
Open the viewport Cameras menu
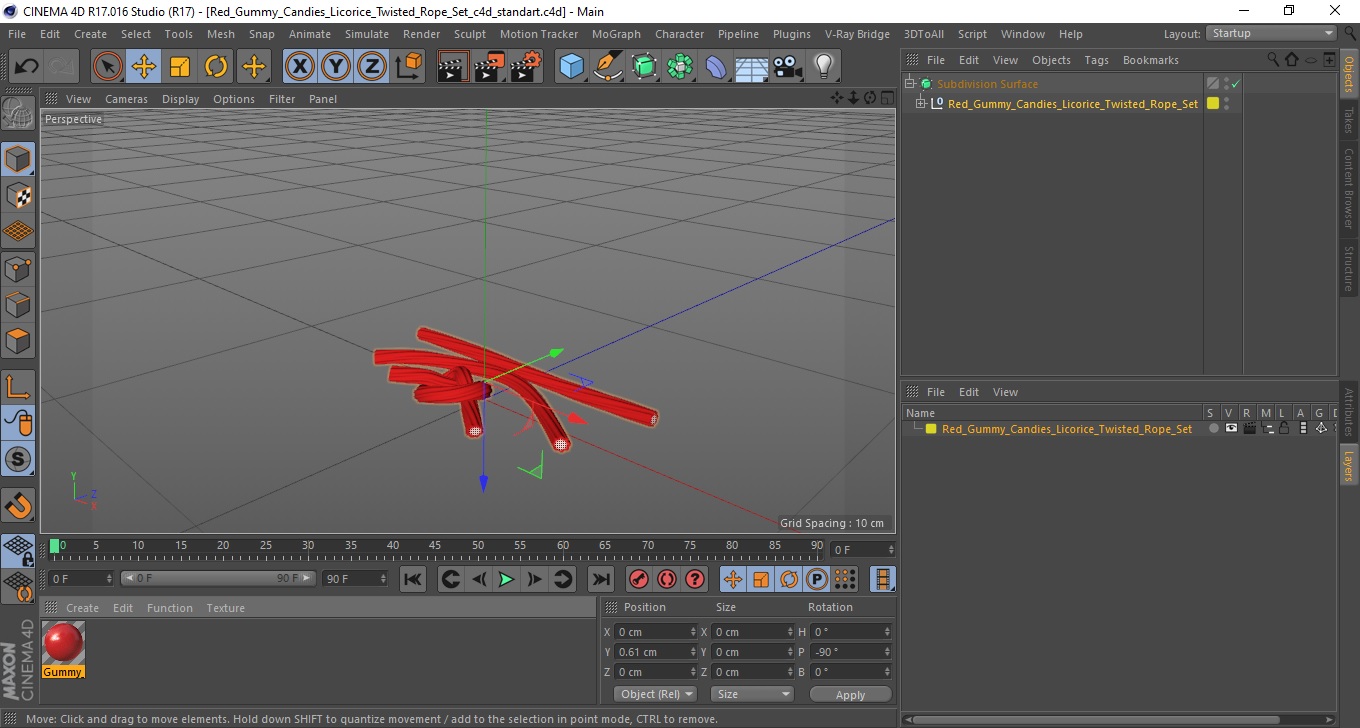(x=126, y=99)
